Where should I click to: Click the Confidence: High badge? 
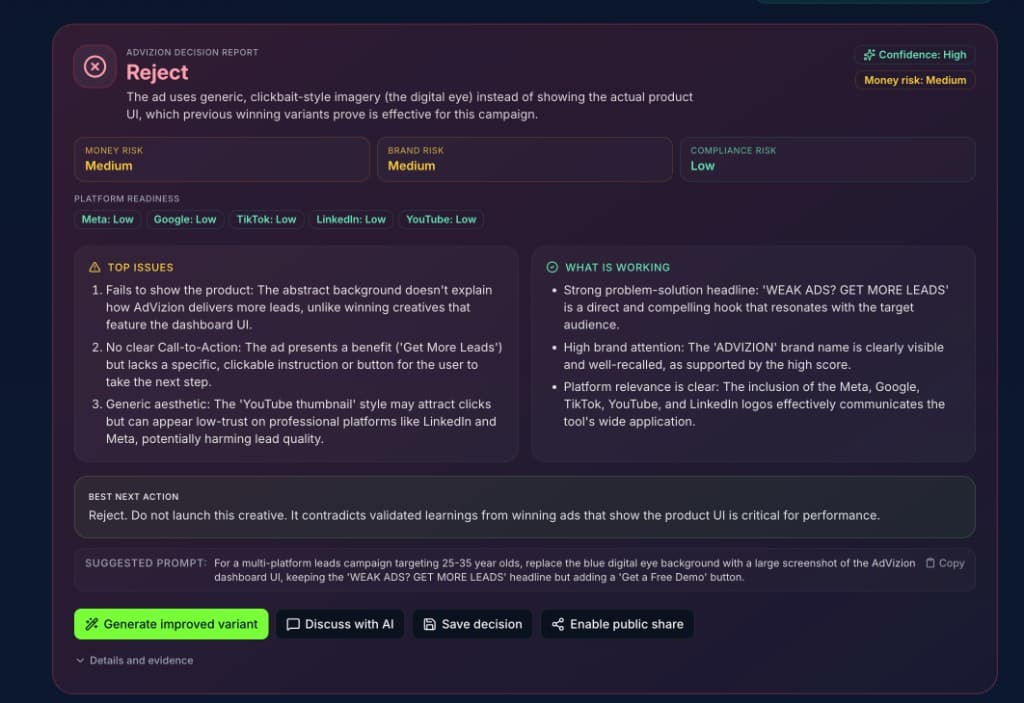click(914, 55)
